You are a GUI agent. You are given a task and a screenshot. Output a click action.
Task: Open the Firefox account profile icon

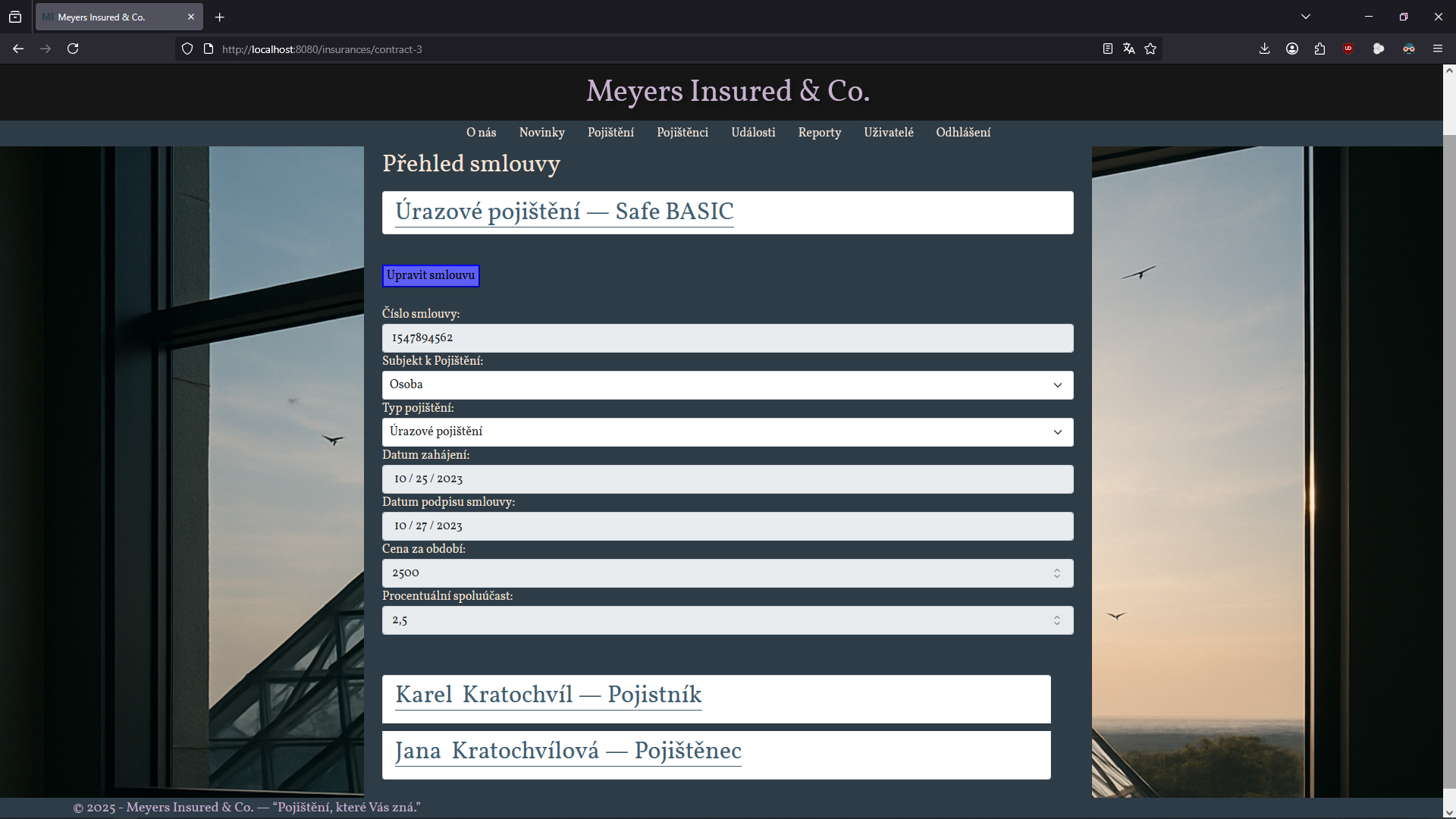1292,49
